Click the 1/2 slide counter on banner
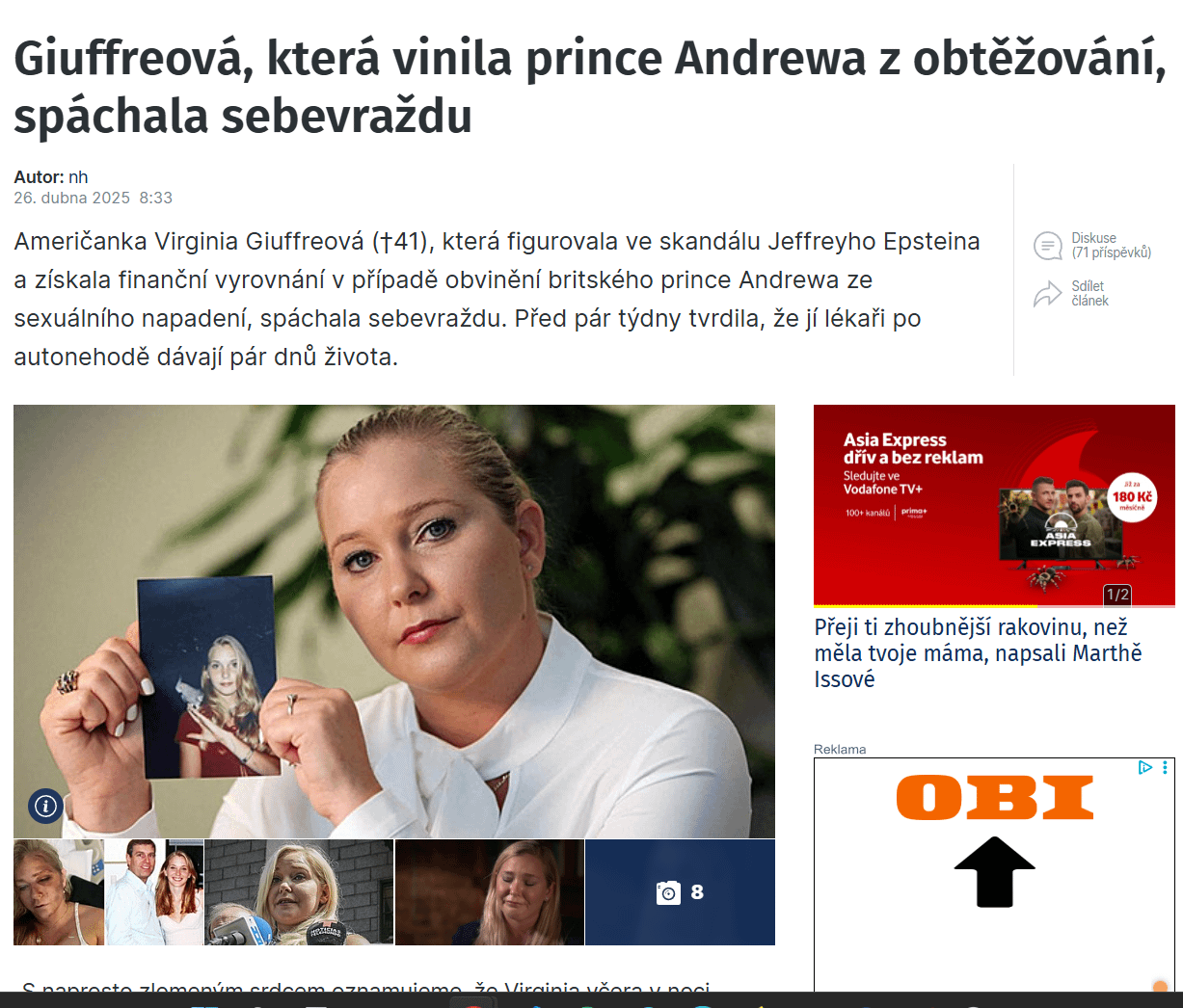The width and height of the screenshot is (1183, 1008). click(x=1117, y=595)
